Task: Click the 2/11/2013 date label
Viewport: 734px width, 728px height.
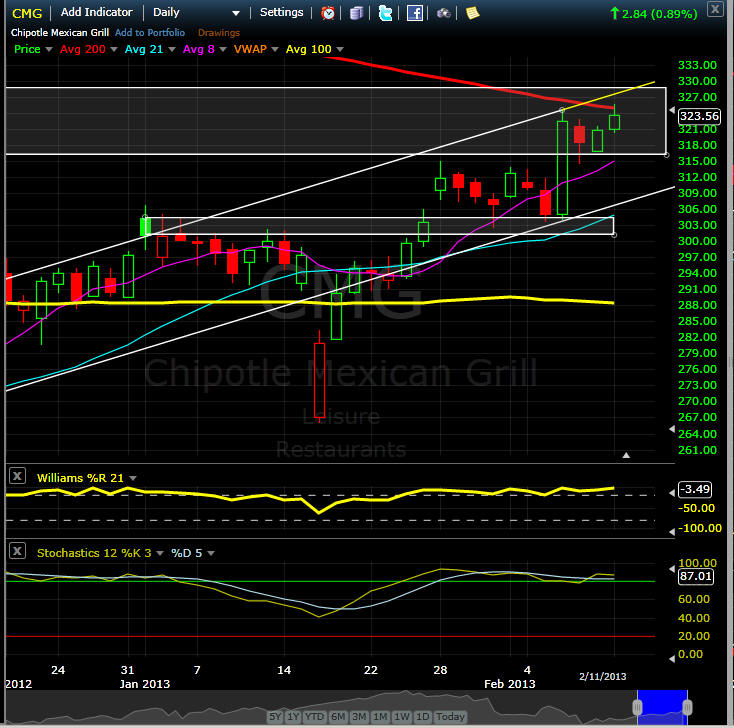Action: tap(602, 677)
